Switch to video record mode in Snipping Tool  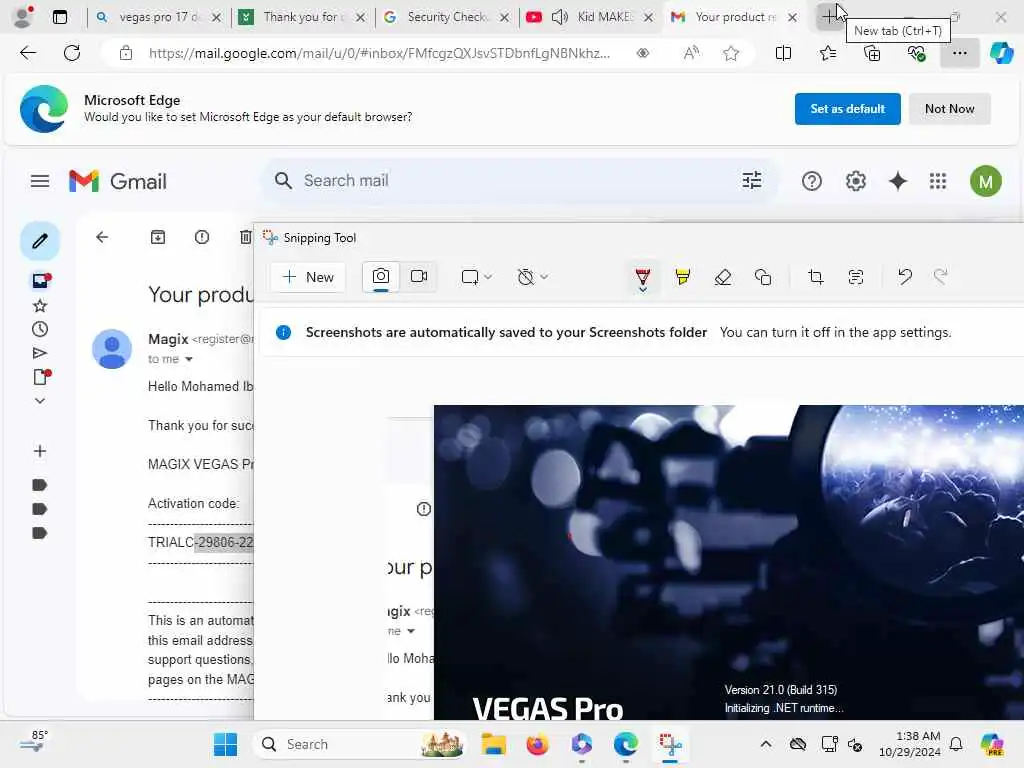pos(419,277)
